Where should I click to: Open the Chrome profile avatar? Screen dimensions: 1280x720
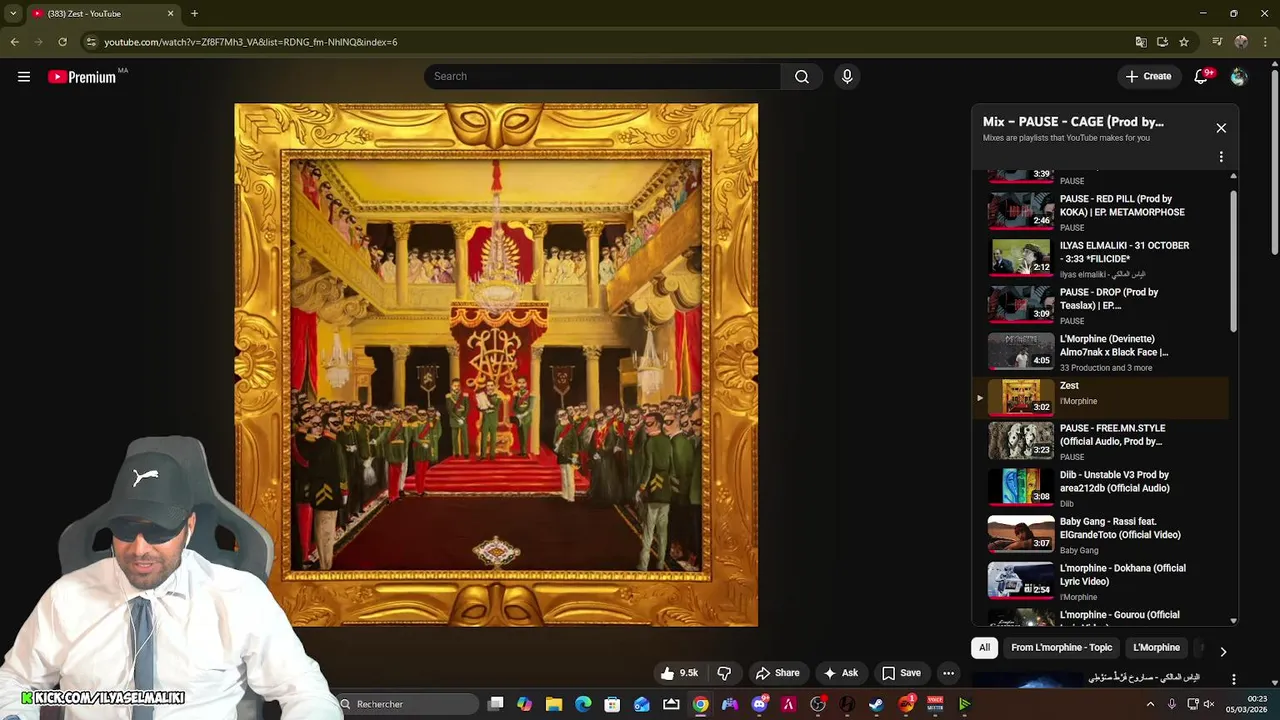point(1241,42)
